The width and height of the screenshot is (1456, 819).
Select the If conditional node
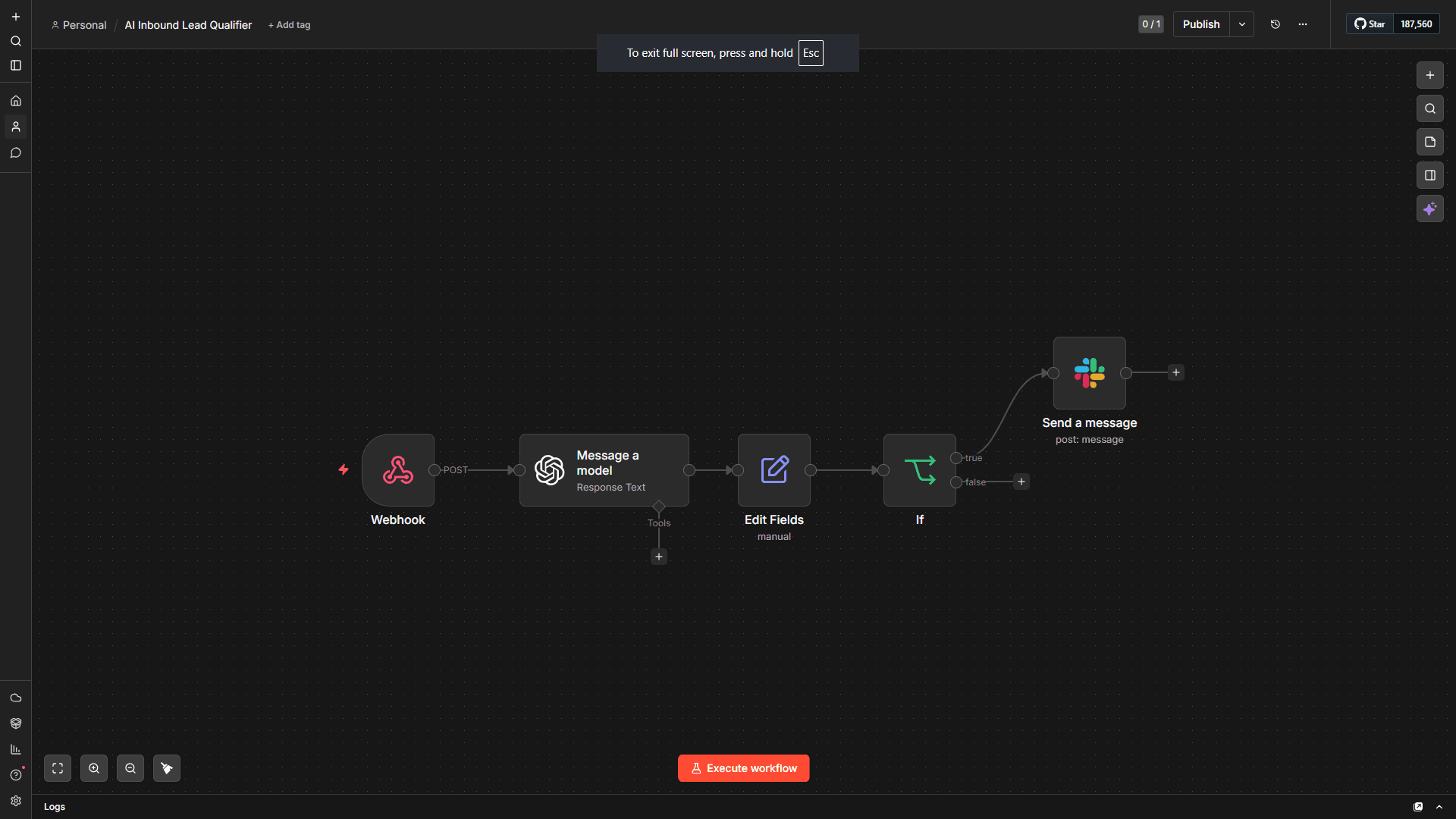[x=919, y=470]
